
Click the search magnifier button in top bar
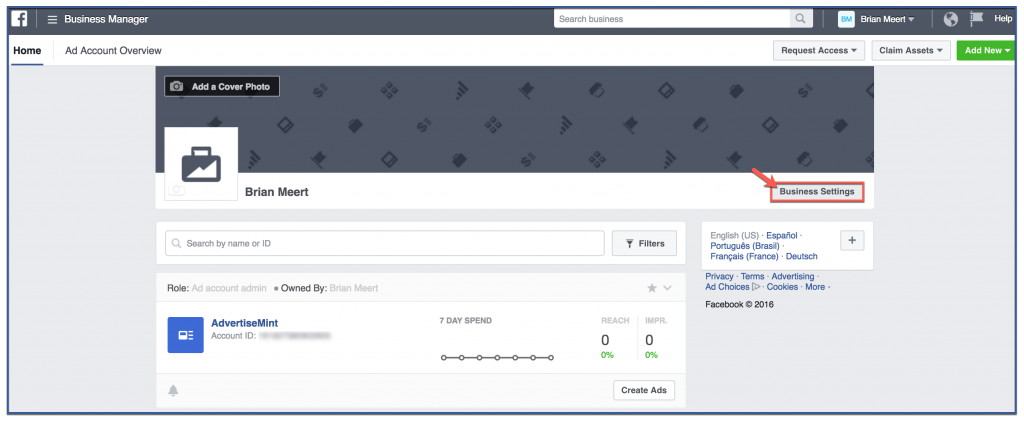click(801, 19)
